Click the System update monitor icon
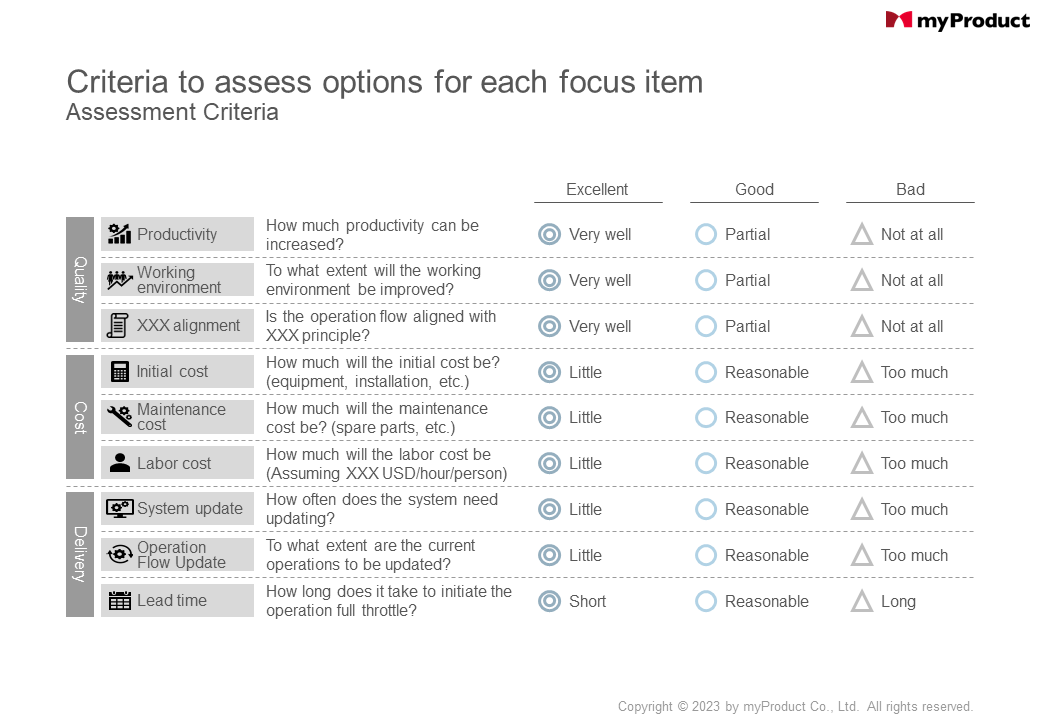The width and height of the screenshot is (1040, 720). tap(119, 509)
